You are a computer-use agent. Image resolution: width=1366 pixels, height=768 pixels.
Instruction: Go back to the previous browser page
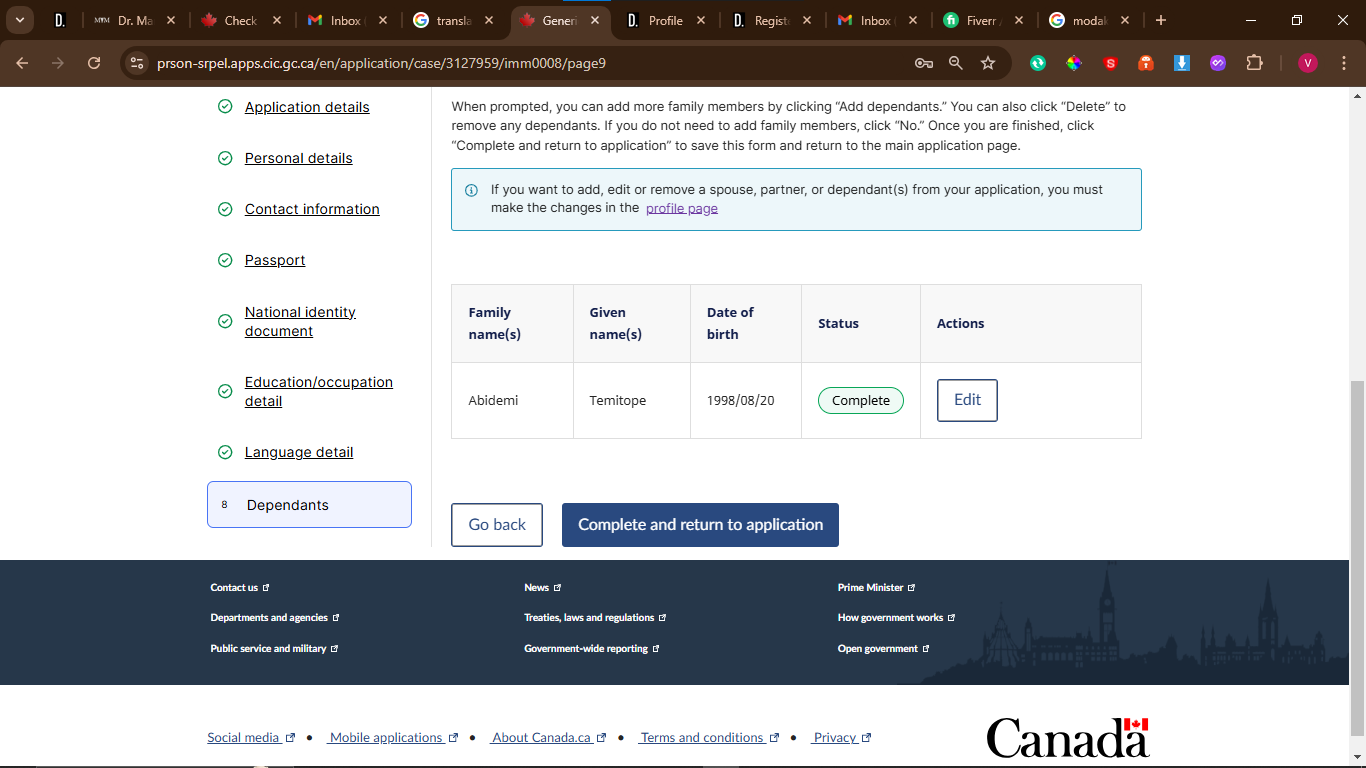pyautogui.click(x=22, y=63)
